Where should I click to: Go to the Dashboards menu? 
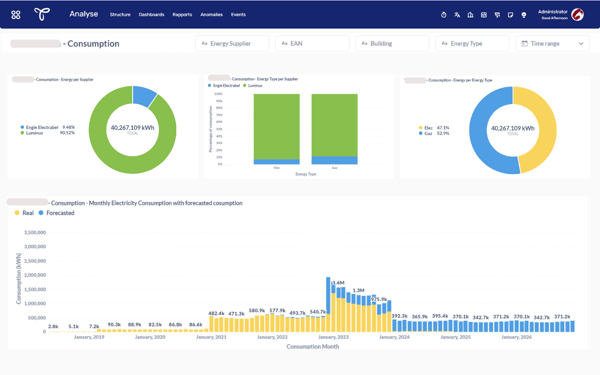coord(152,15)
